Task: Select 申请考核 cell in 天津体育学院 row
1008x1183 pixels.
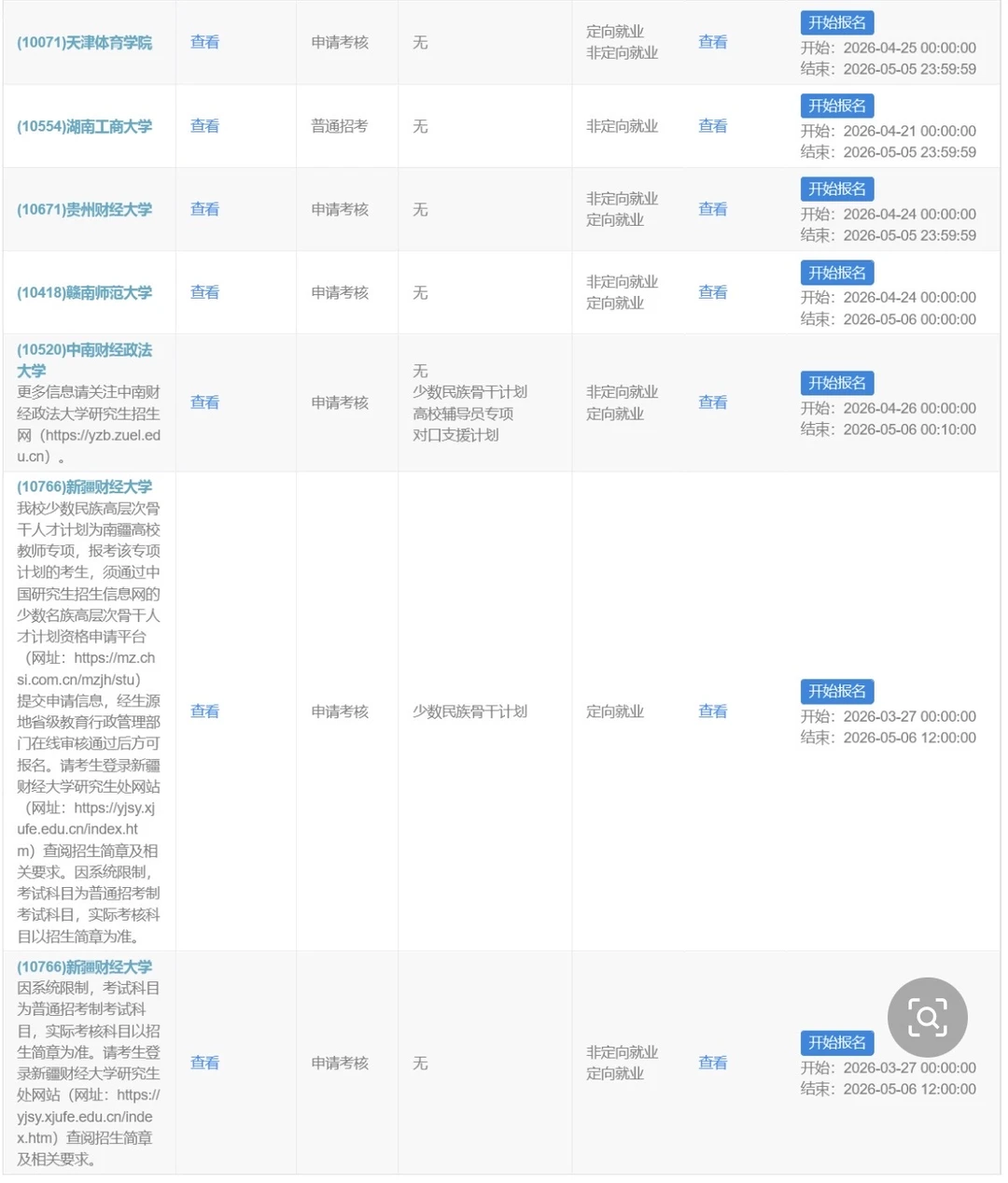Action: point(340,43)
